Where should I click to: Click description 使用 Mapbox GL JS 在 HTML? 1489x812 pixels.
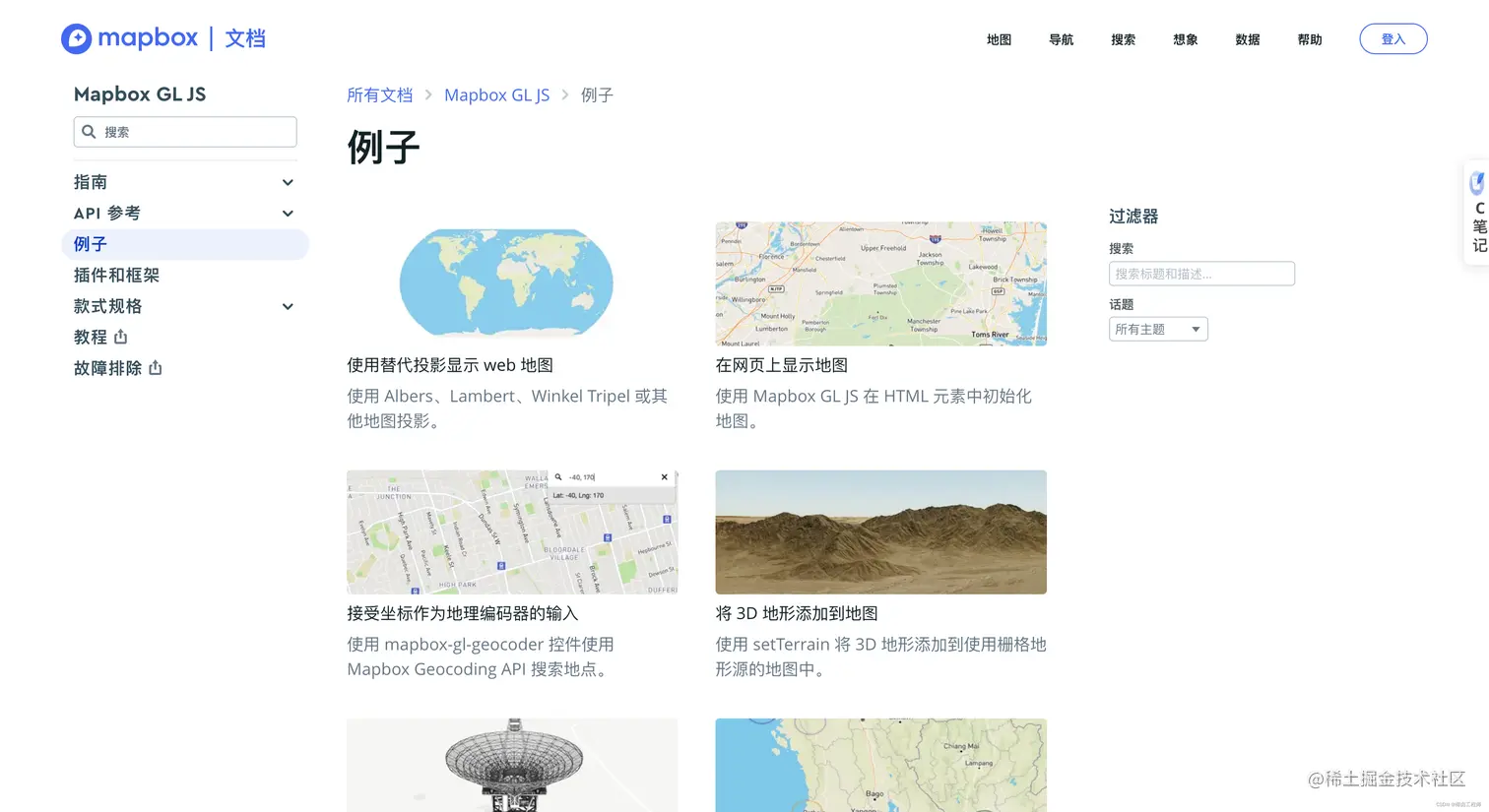pos(874,408)
